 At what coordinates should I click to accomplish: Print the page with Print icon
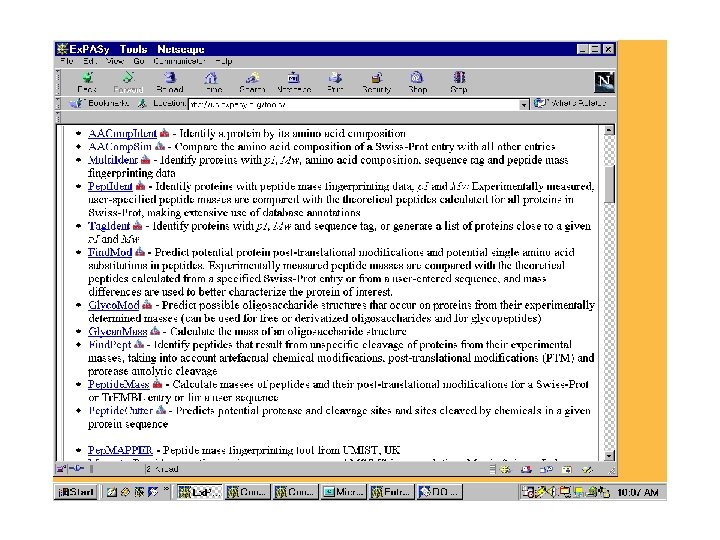[x=335, y=83]
